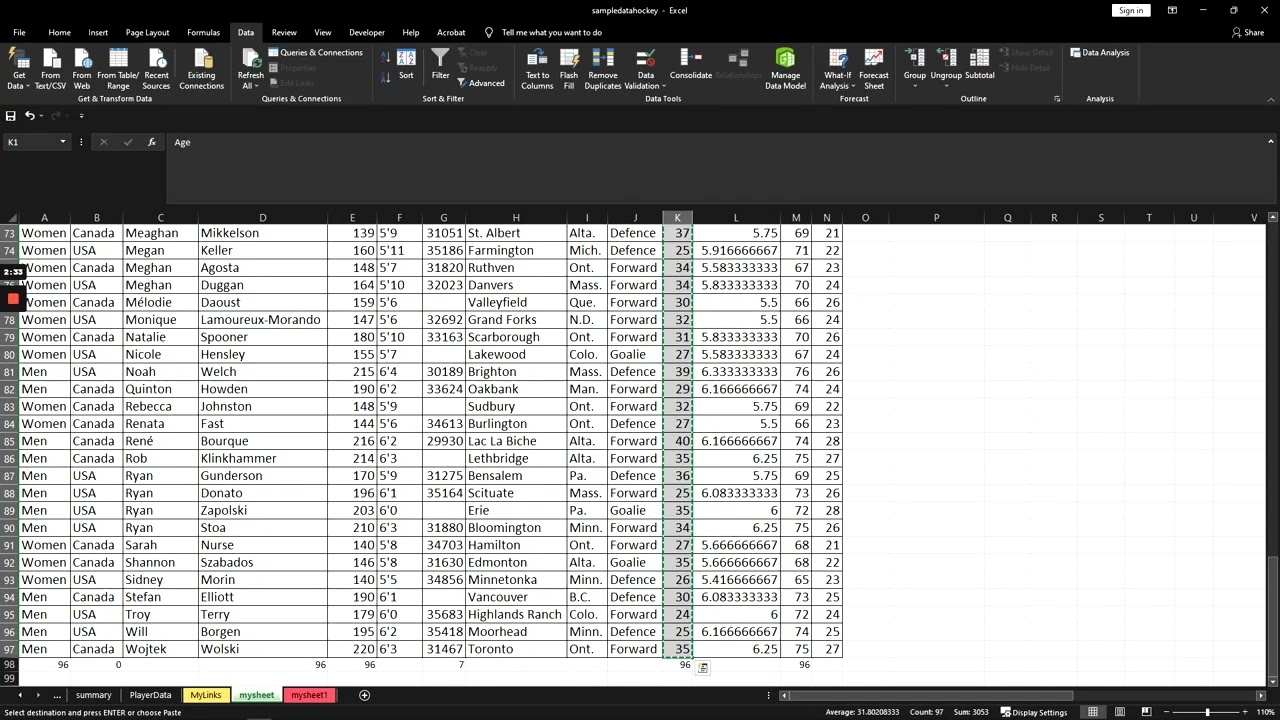Create a Forecast Sheet

[x=873, y=68]
